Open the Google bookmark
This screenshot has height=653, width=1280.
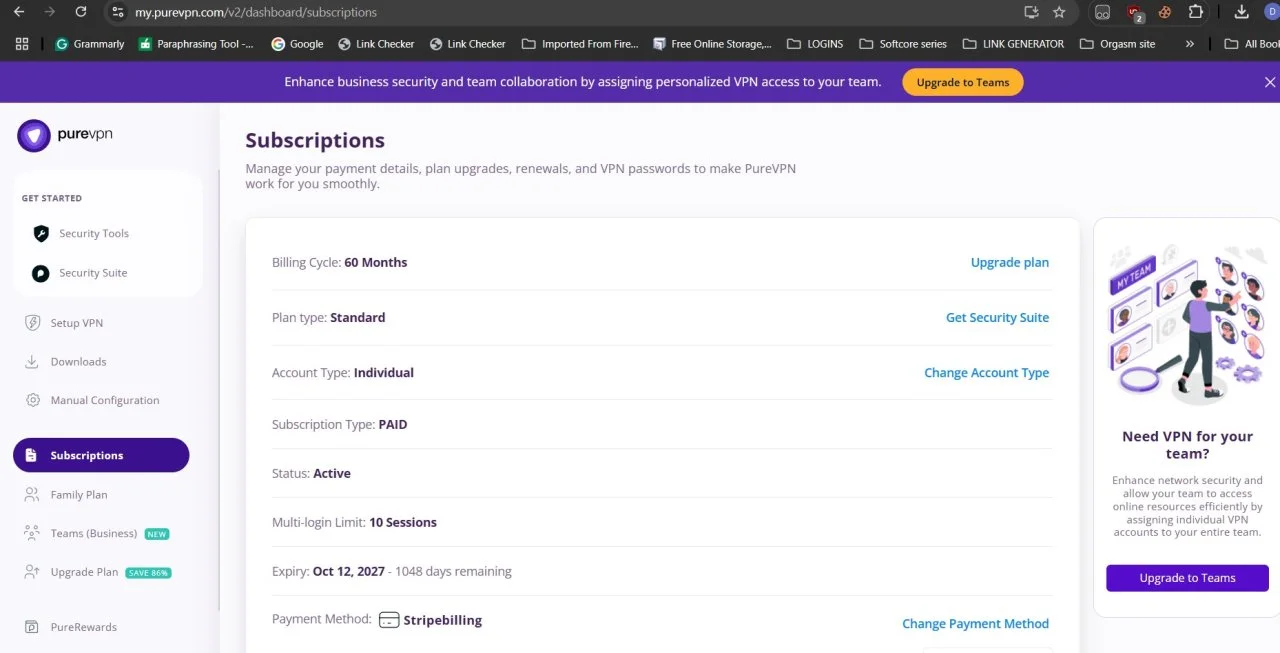pos(297,44)
